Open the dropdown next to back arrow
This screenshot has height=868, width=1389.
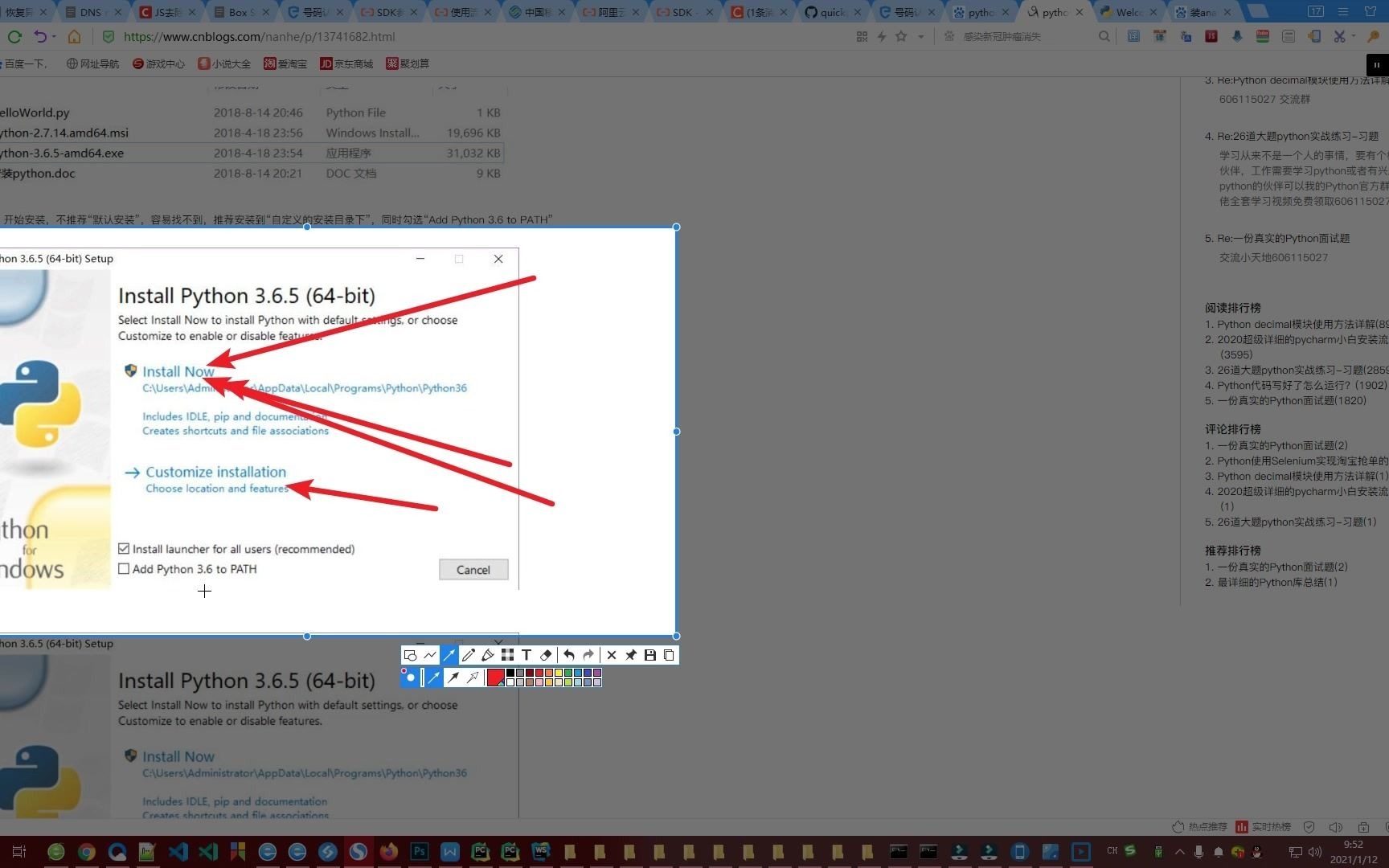tap(54, 36)
